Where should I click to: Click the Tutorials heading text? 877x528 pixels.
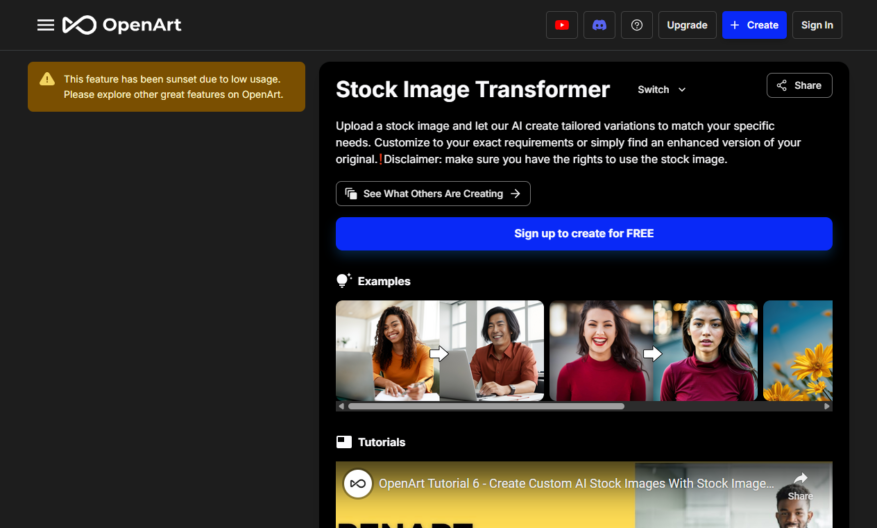pyautogui.click(x=381, y=442)
